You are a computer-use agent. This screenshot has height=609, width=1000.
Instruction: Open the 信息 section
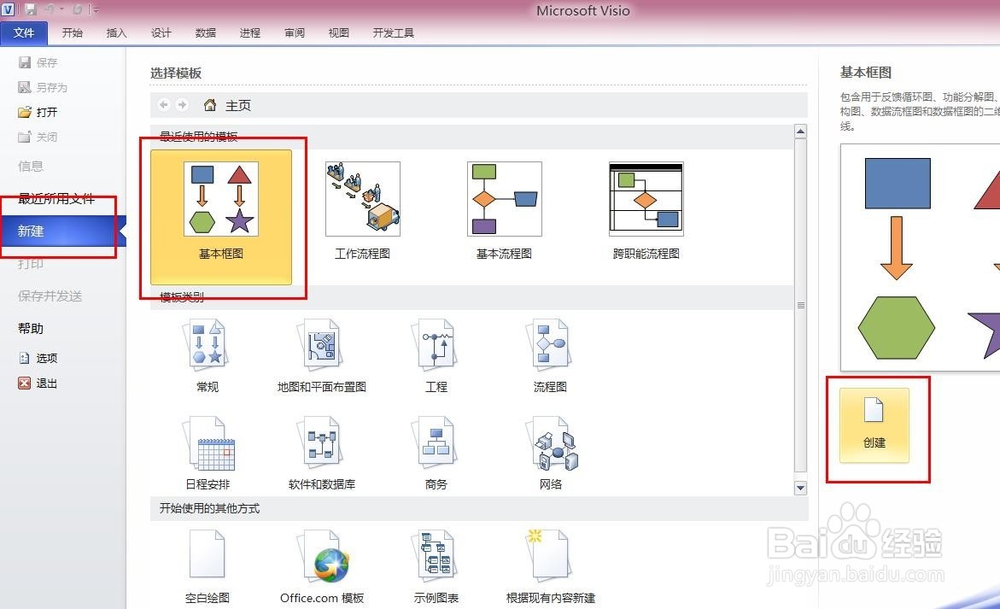31,166
